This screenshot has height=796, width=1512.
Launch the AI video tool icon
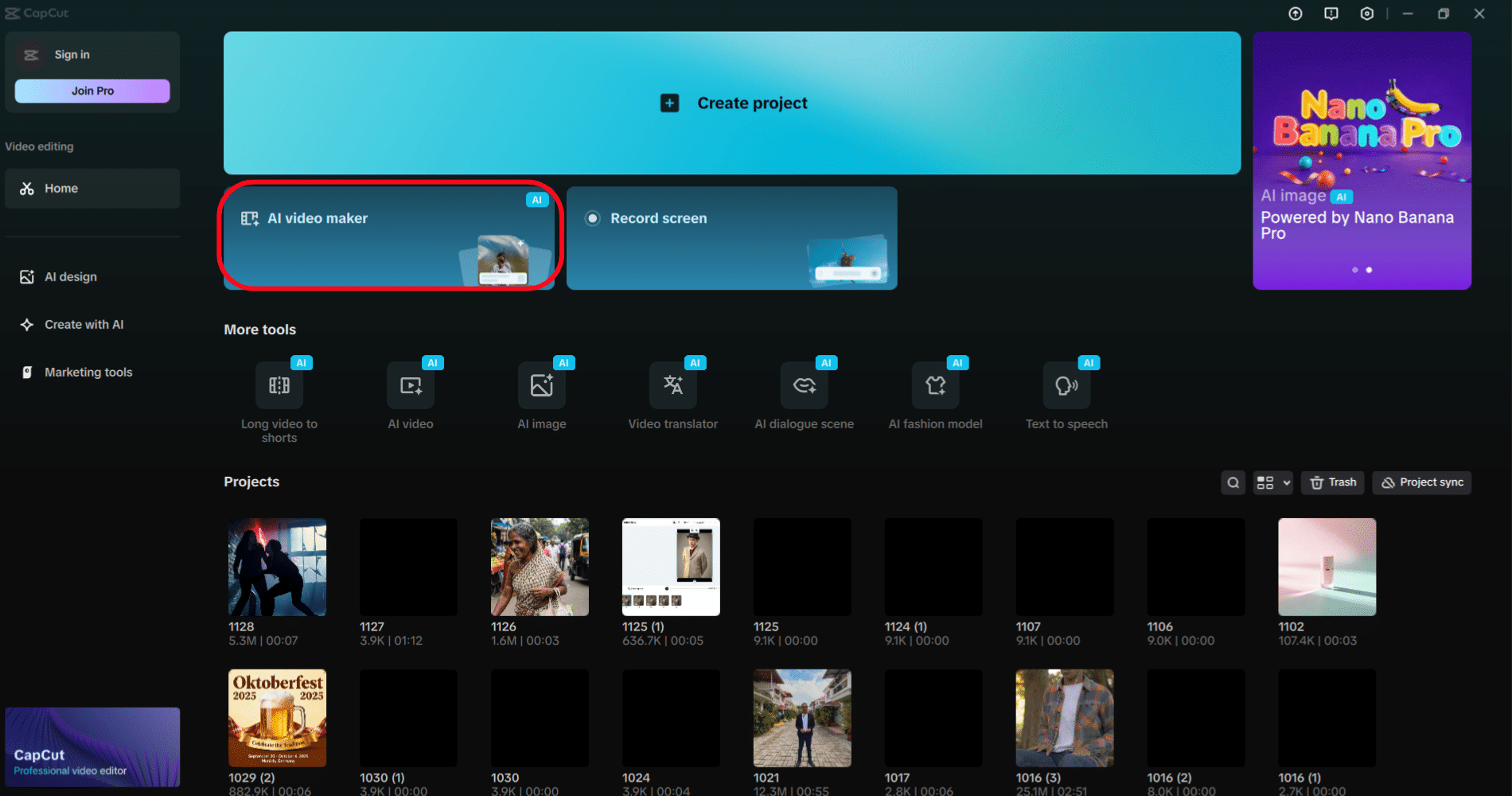(411, 386)
